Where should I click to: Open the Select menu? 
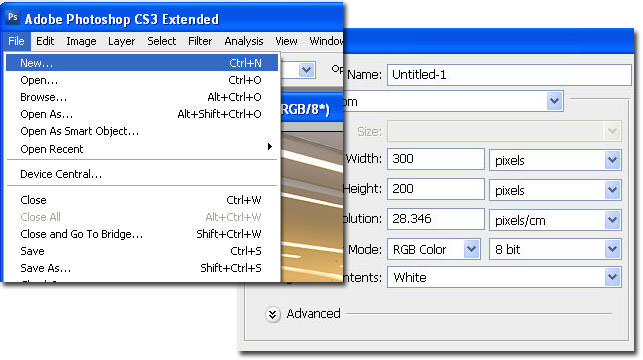click(162, 41)
